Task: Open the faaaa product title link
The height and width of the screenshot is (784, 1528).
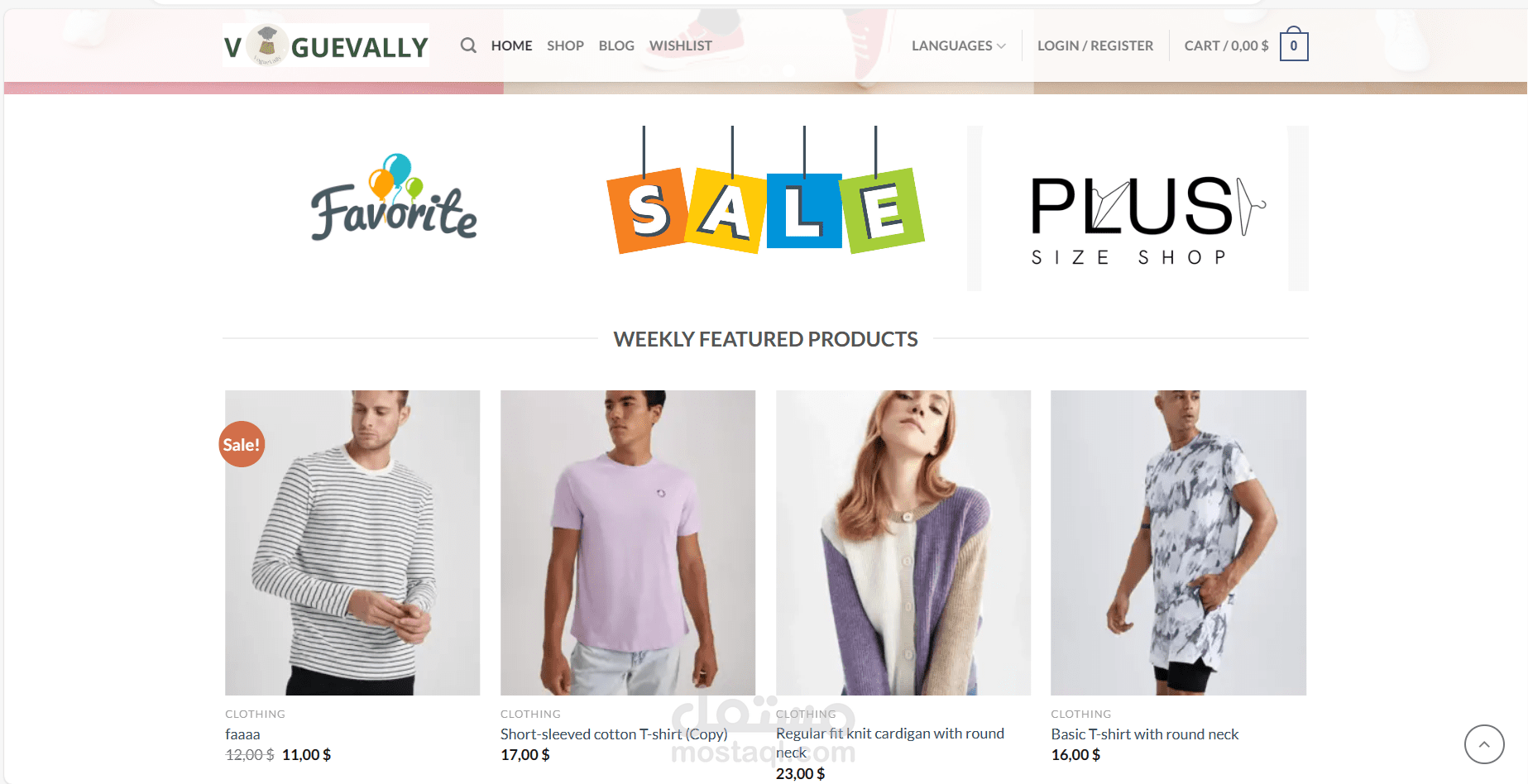Action: coord(242,734)
